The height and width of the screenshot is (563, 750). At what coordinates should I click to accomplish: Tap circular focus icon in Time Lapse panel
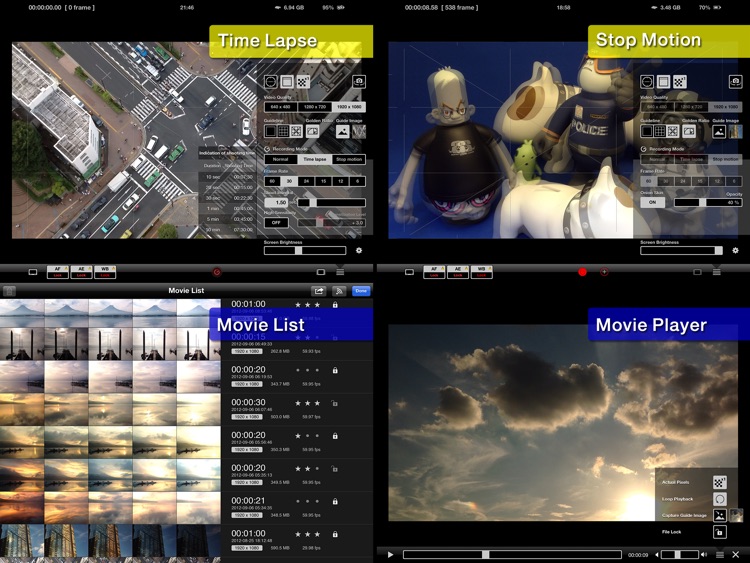click(x=271, y=82)
